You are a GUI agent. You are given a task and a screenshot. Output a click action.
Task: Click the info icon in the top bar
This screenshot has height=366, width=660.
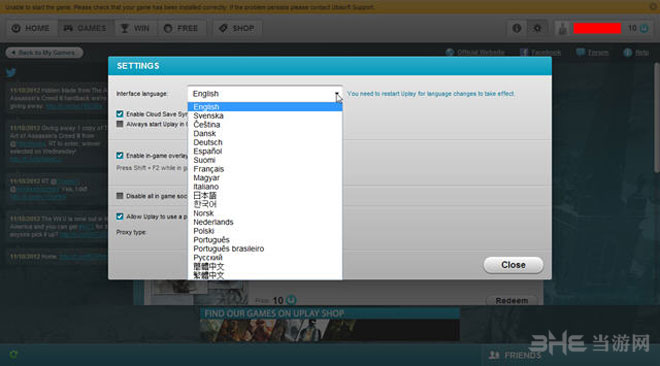click(x=516, y=28)
